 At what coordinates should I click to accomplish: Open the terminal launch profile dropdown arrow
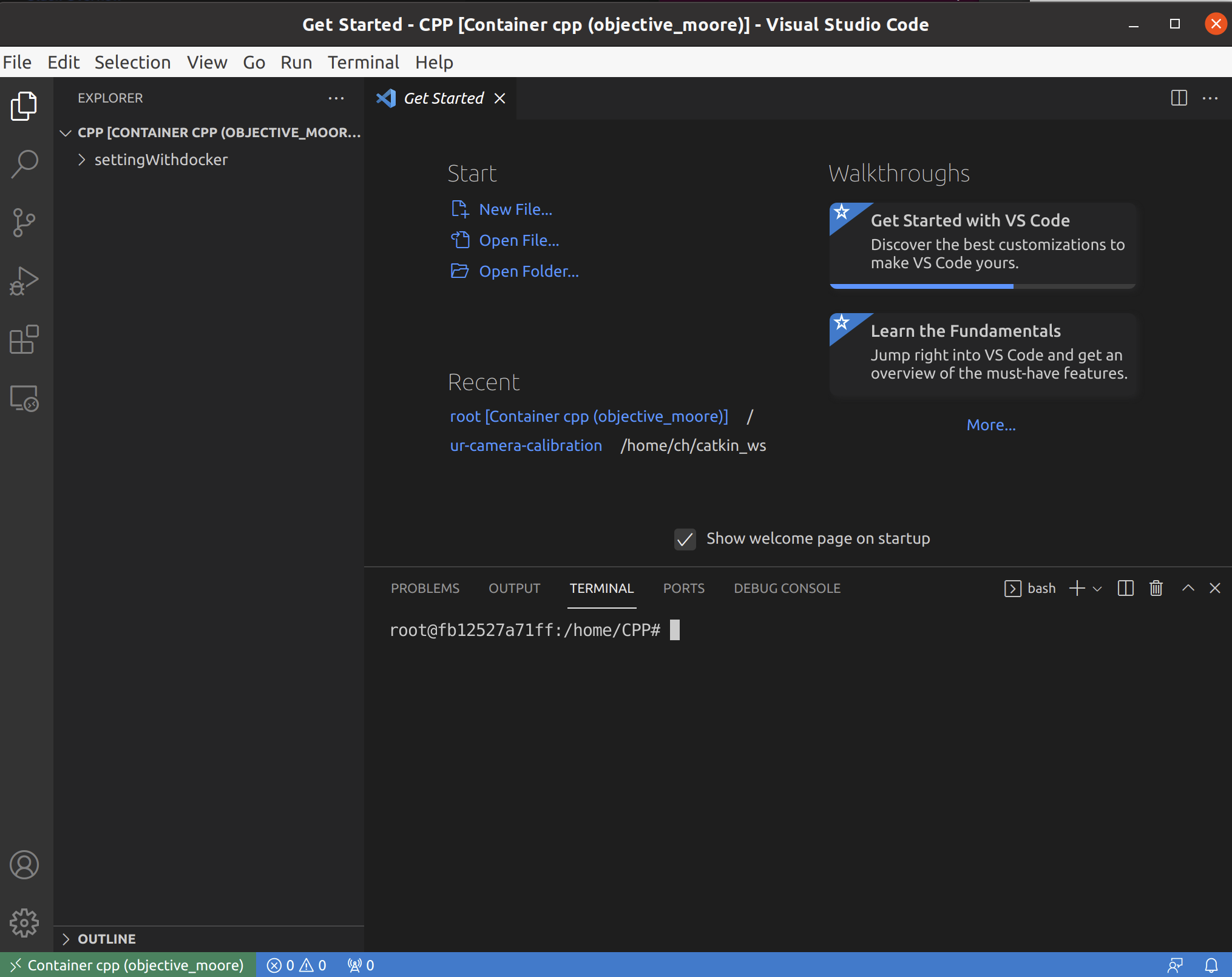point(1097,589)
